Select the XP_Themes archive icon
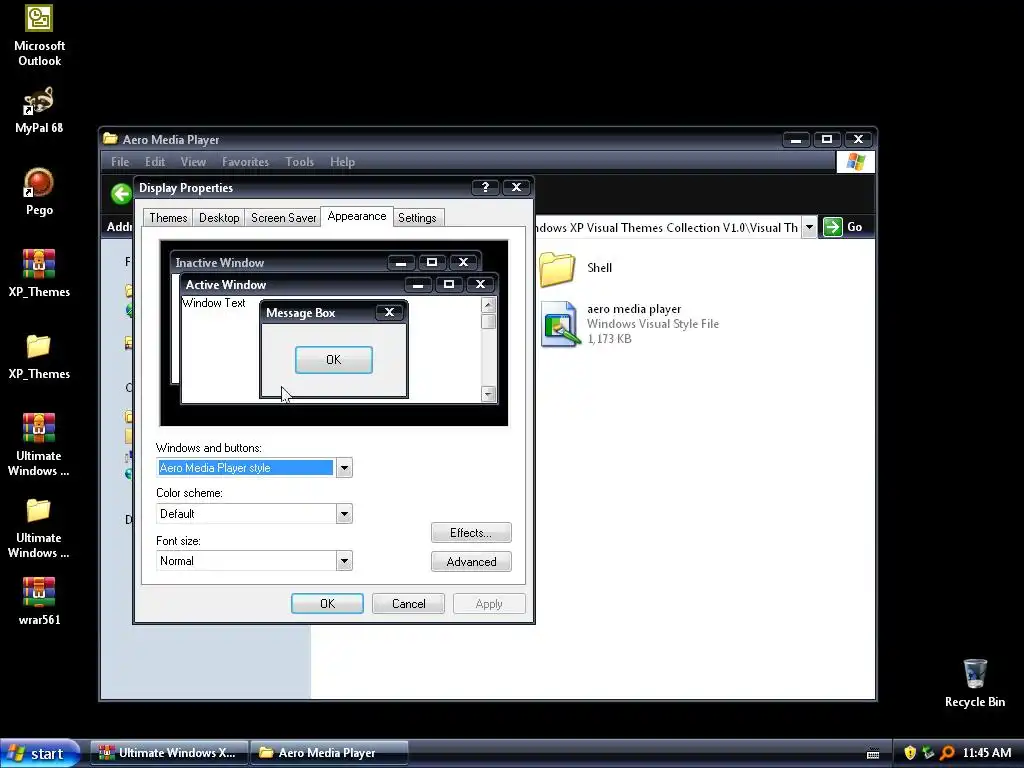The height and width of the screenshot is (768, 1024). point(39,264)
